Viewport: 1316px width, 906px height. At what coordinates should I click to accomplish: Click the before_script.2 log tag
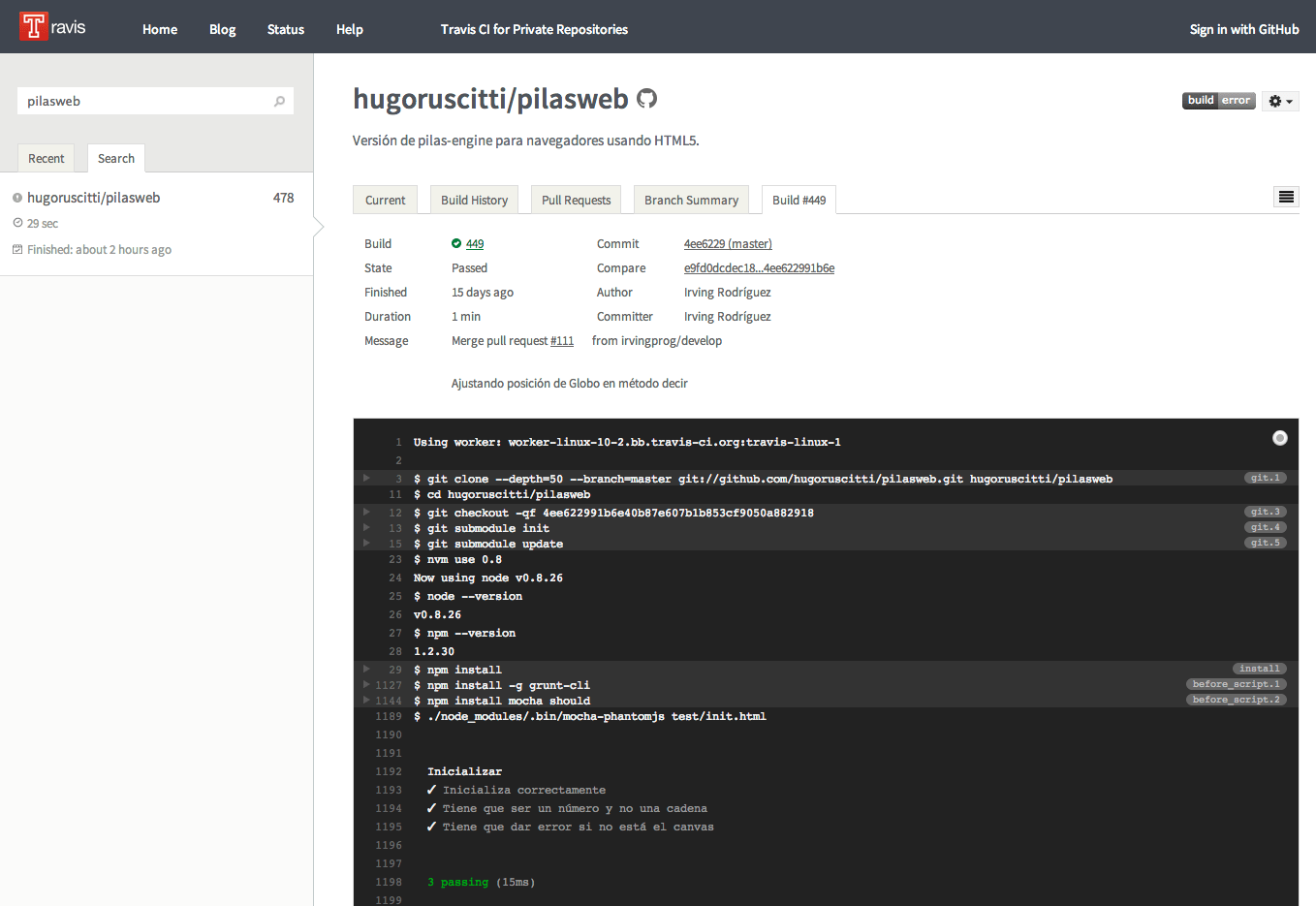pyautogui.click(x=1237, y=700)
